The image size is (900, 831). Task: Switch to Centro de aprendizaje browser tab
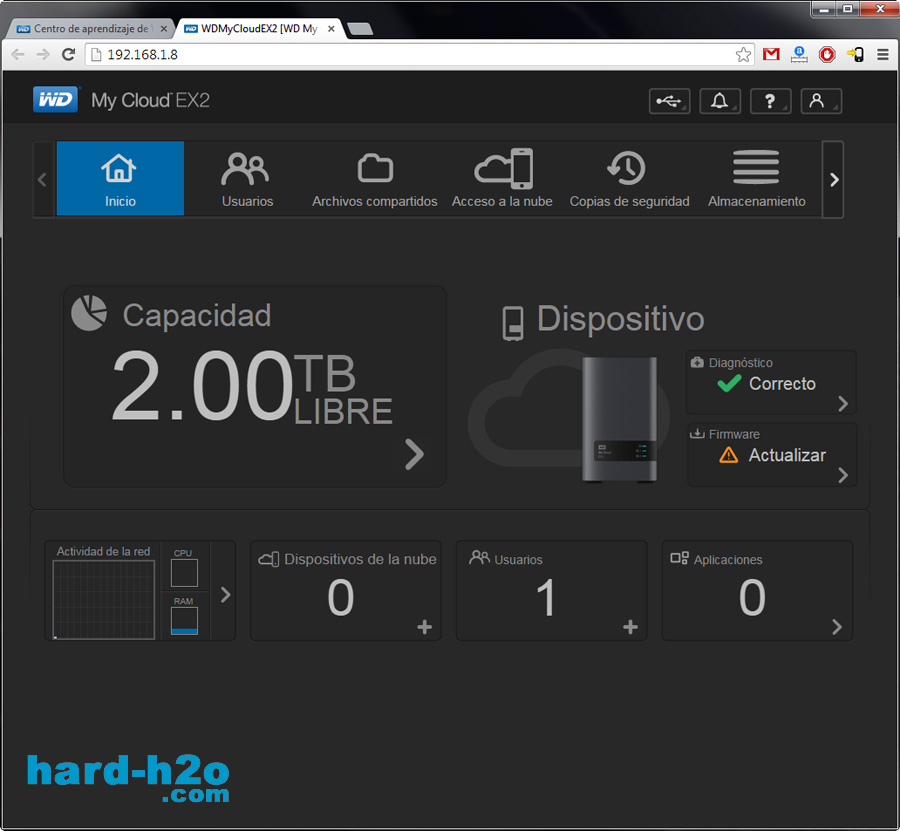(90, 29)
